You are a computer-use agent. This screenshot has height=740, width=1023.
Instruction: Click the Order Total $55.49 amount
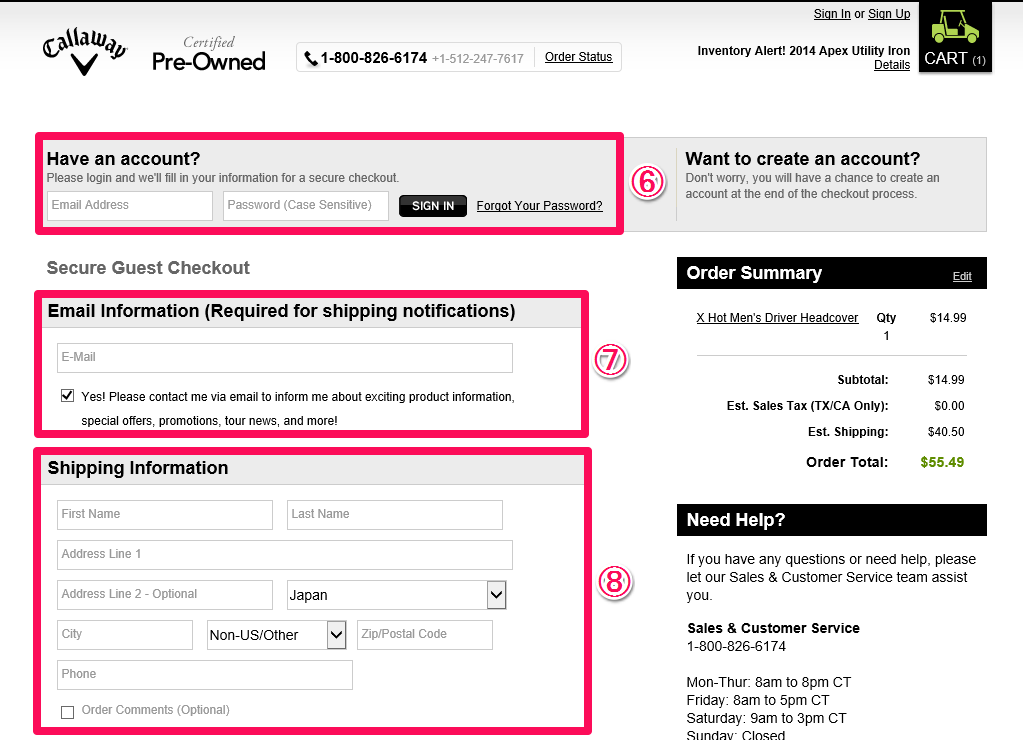[x=942, y=462]
